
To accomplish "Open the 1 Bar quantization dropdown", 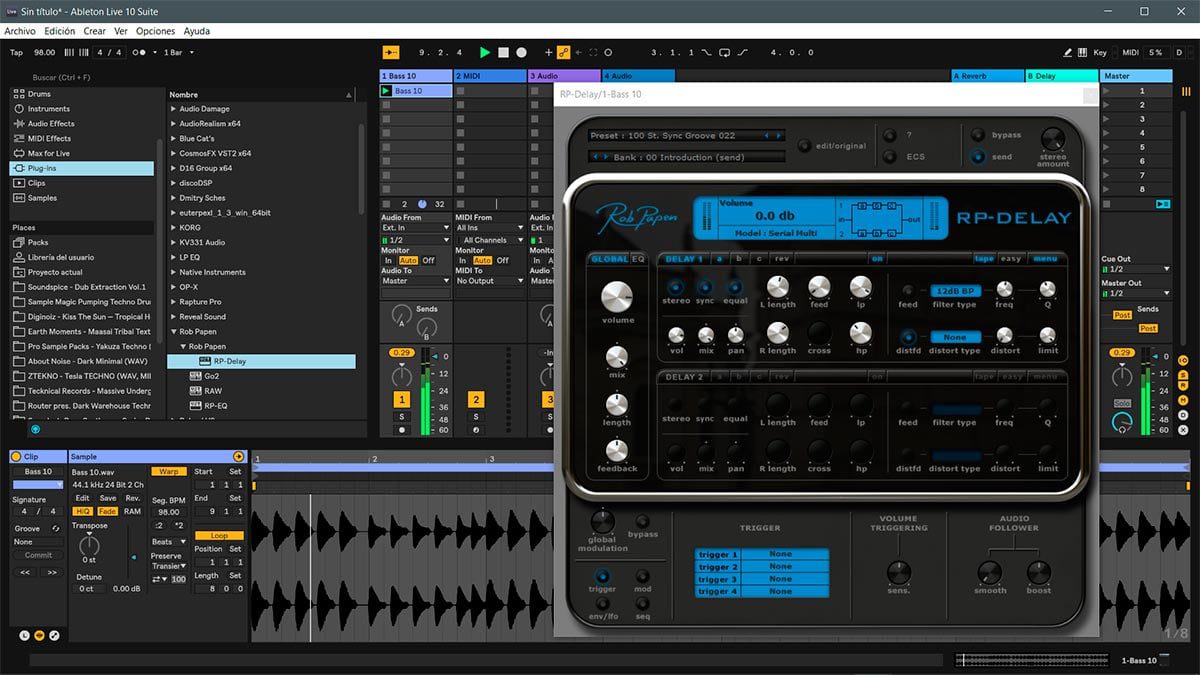I will (x=178, y=52).
